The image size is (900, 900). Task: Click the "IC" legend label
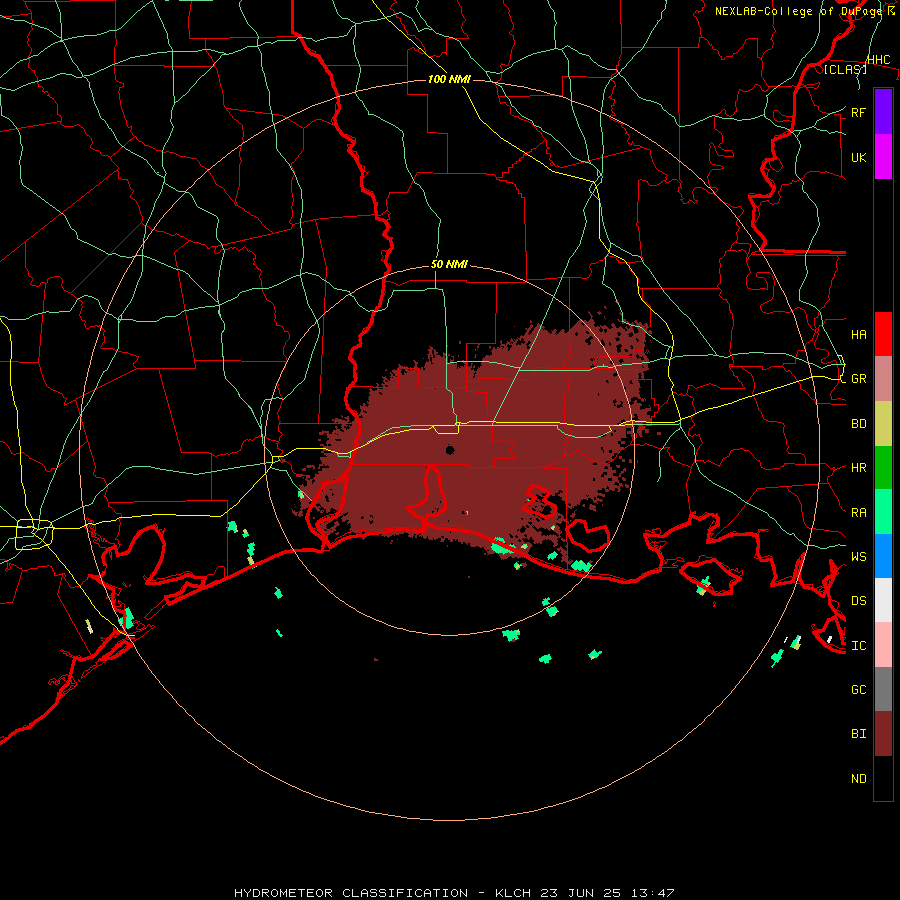[x=858, y=646]
